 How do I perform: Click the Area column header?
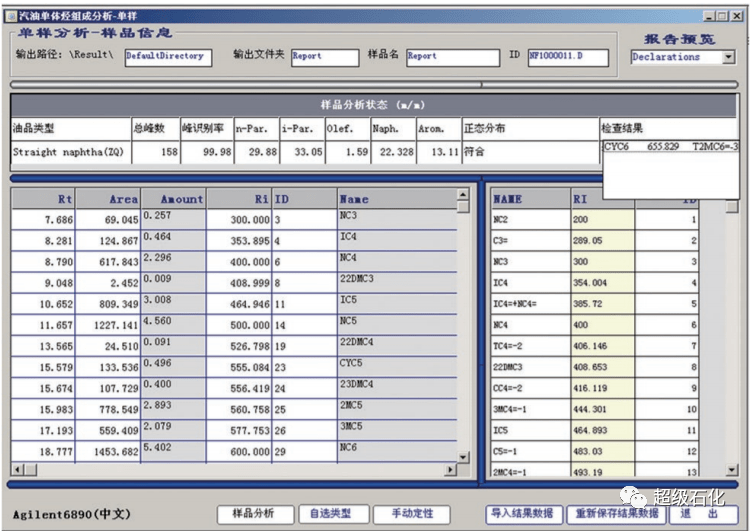click(x=108, y=199)
